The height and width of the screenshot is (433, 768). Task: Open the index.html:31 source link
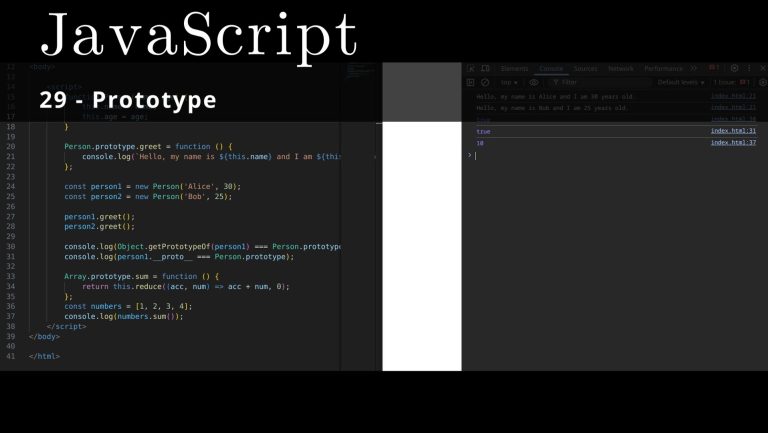(733, 131)
